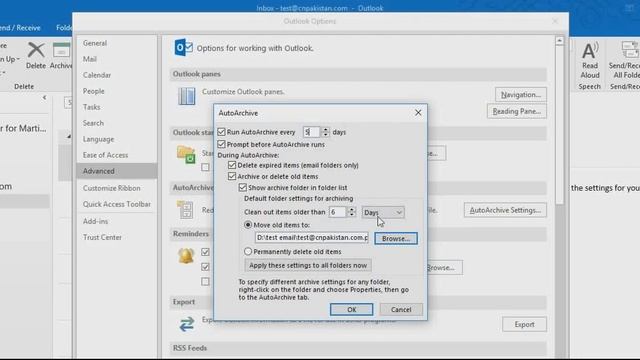Decrease Clean out items older than value

point(351,214)
